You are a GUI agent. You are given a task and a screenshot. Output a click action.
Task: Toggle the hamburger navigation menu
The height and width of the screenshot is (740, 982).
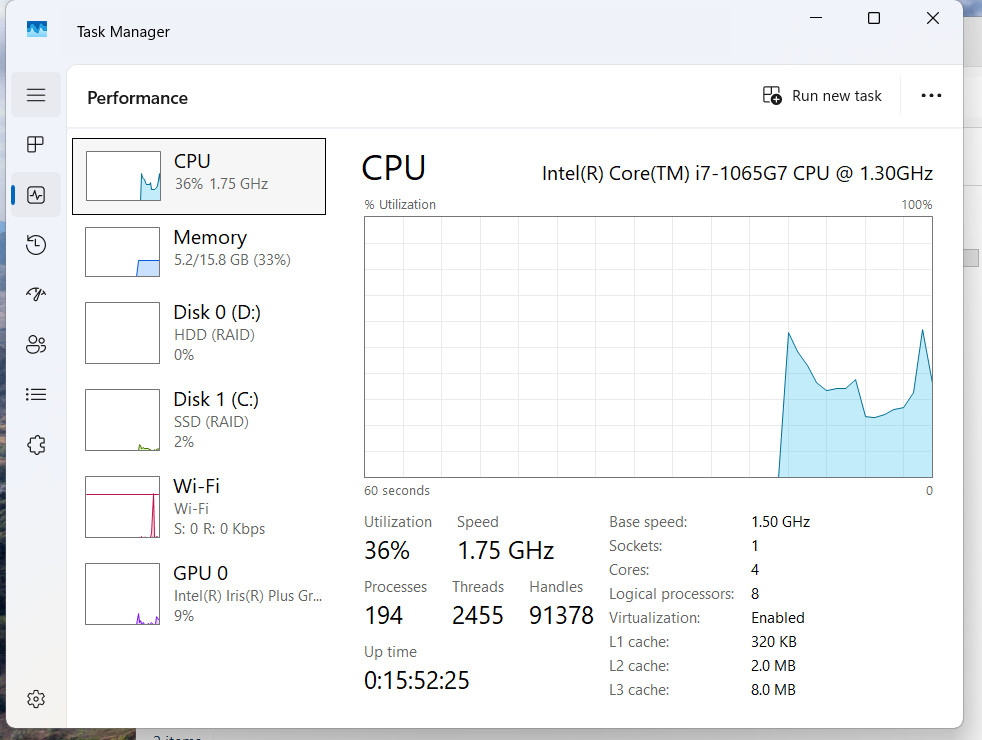click(36, 95)
